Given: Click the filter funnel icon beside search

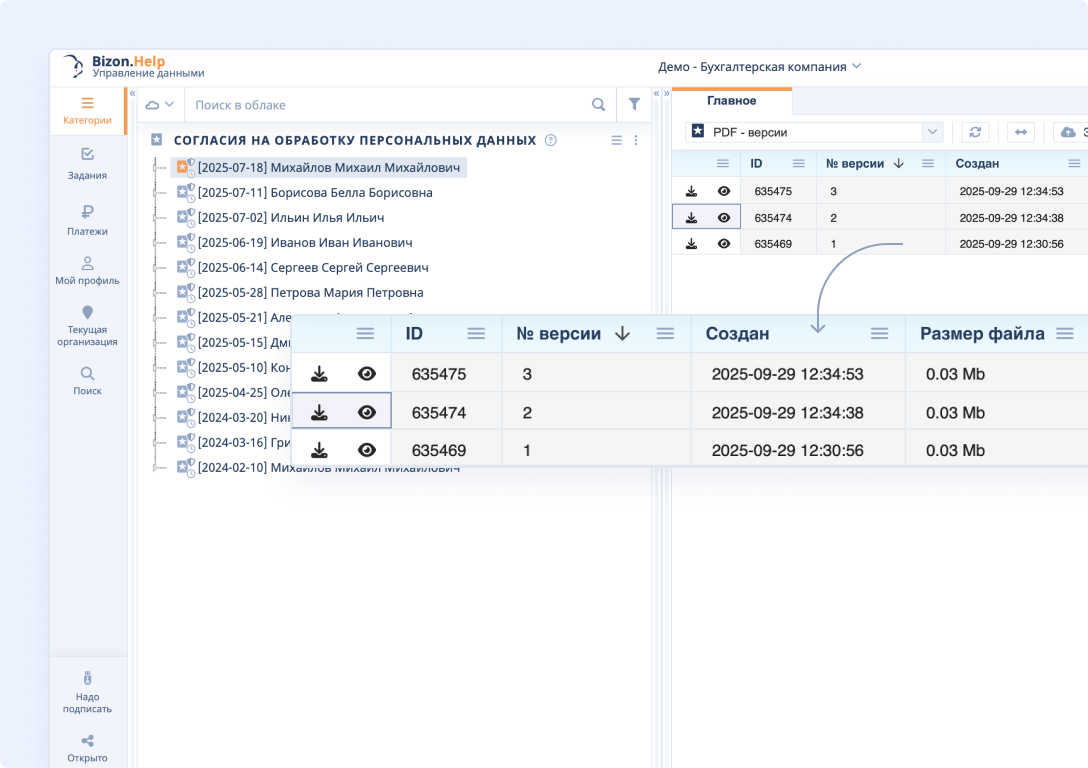Looking at the screenshot, I should pos(634,104).
